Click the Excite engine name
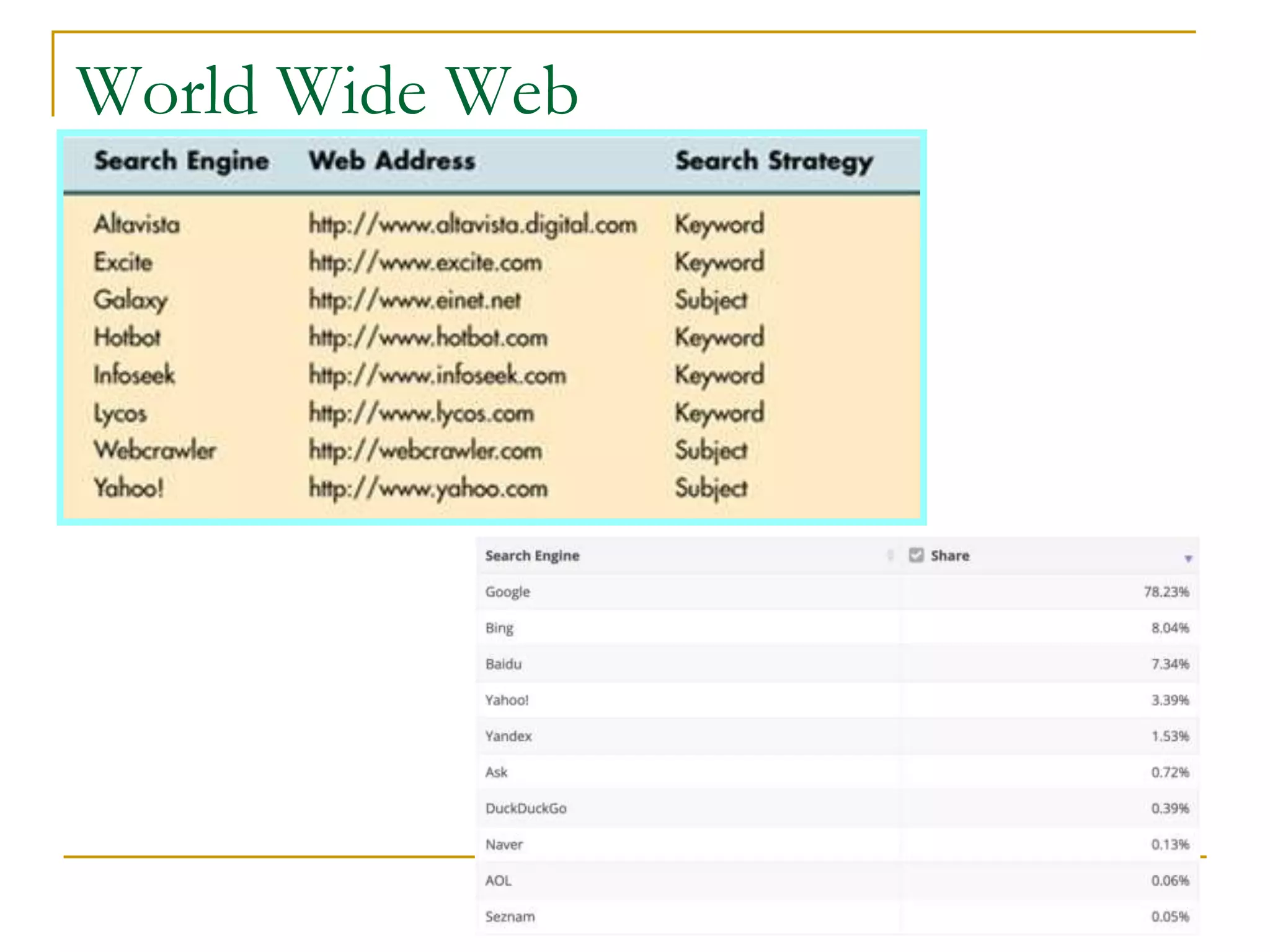This screenshot has width=1270, height=952. click(123, 262)
